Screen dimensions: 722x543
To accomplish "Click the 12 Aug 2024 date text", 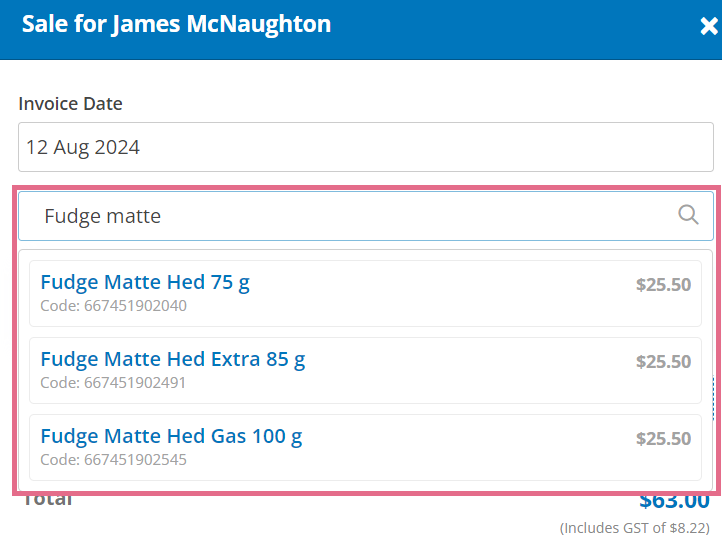I will tap(83, 147).
